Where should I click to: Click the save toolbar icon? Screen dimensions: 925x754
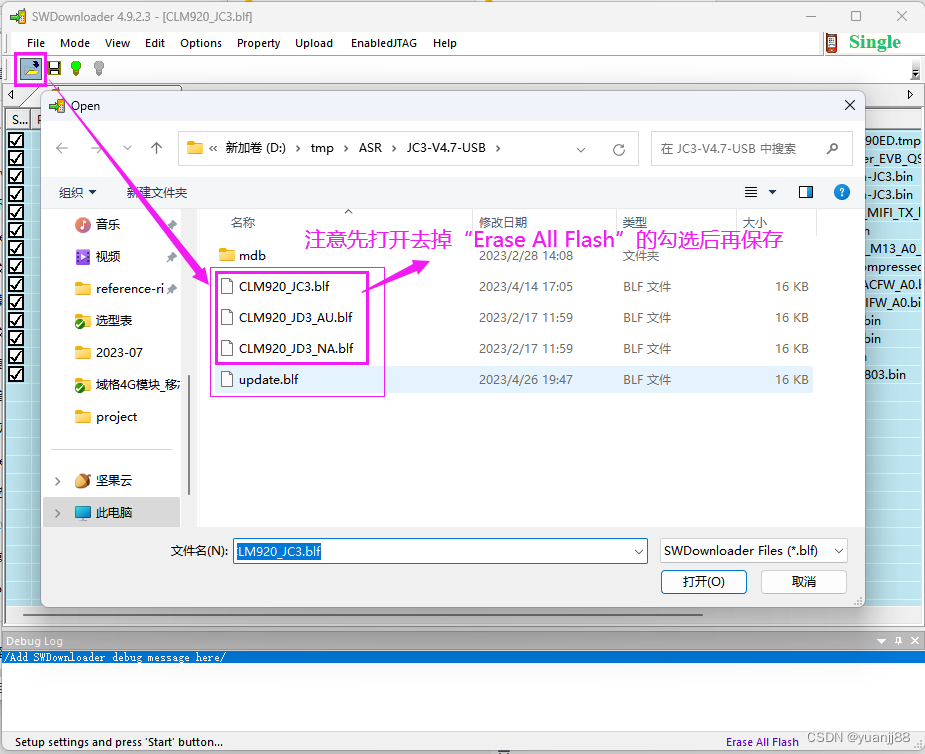(x=54, y=68)
